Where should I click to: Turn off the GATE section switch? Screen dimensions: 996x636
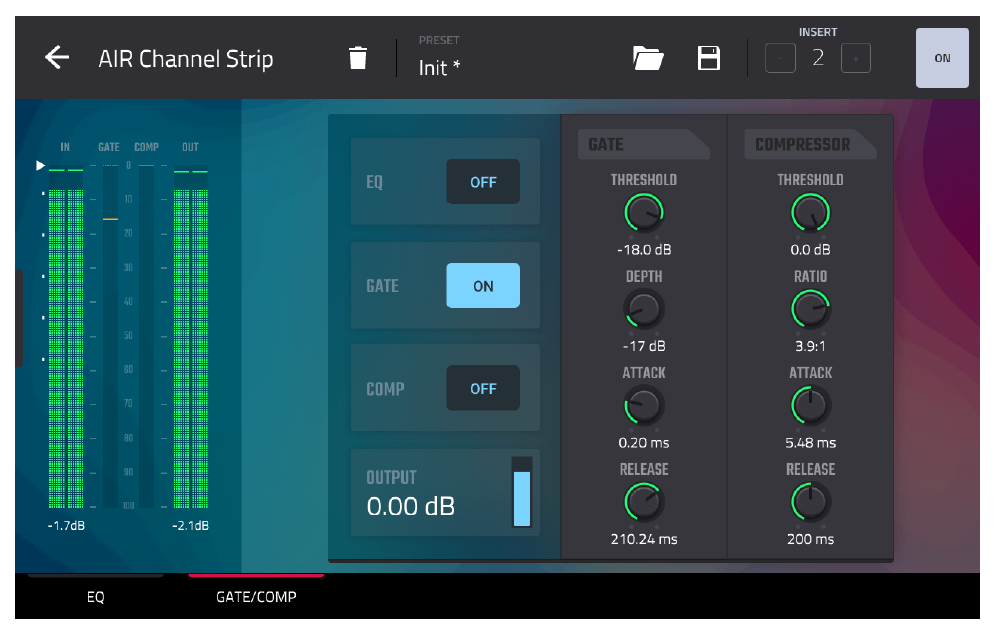483,286
